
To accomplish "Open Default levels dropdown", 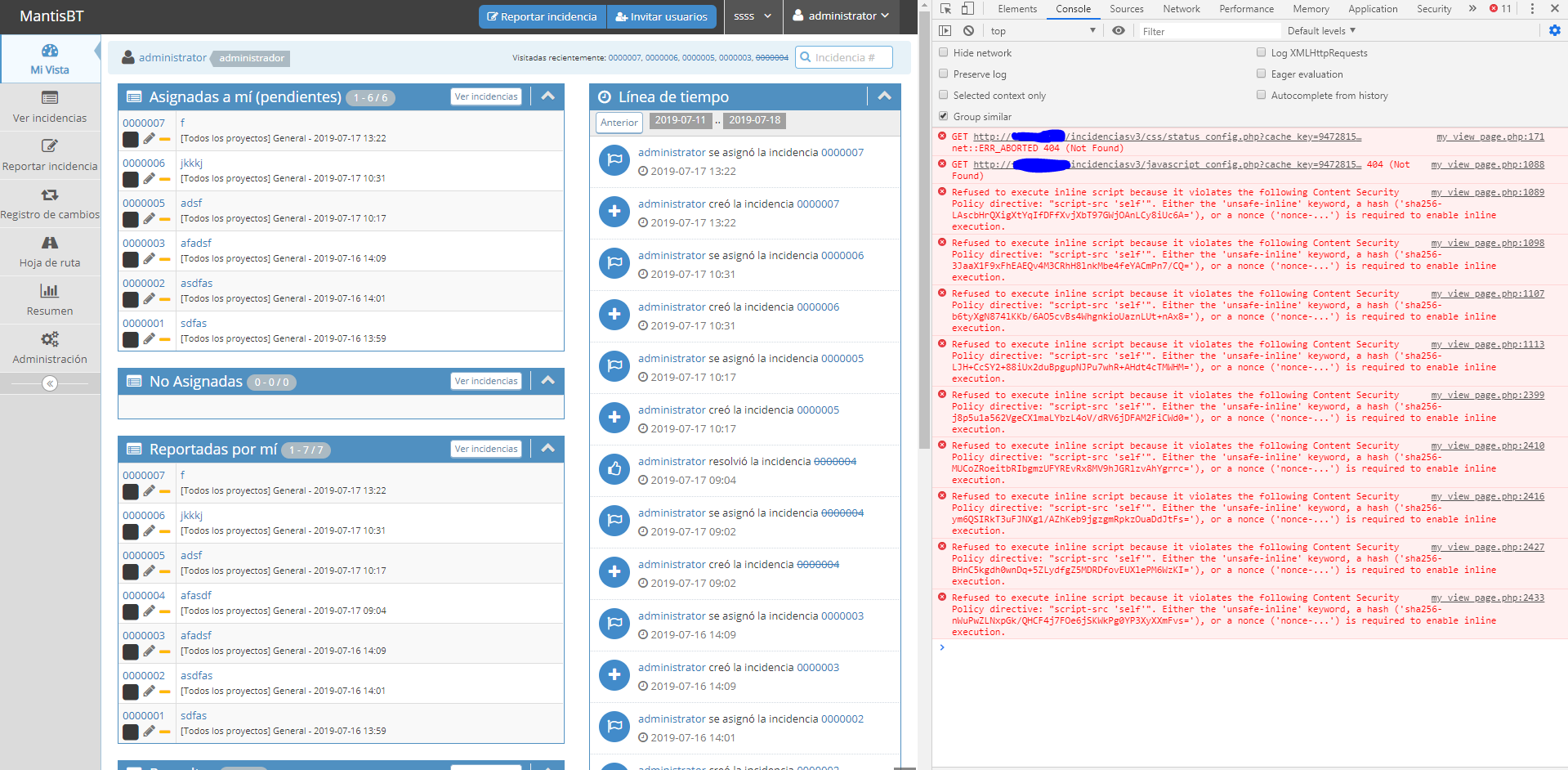I will tap(1321, 31).
